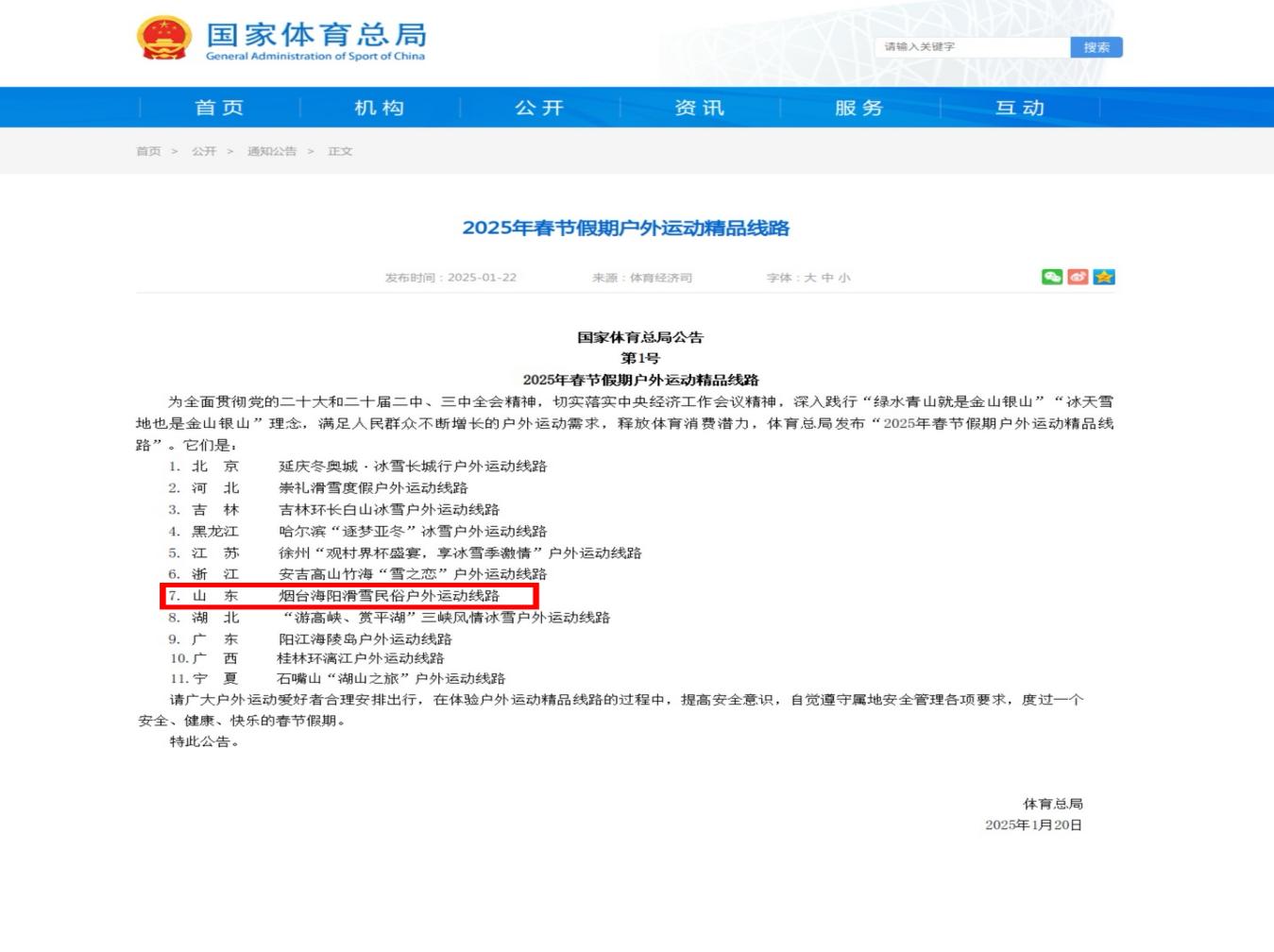Screen dimensions: 1274x952
Task: Share article via Weibo icon
Action: tap(1078, 277)
